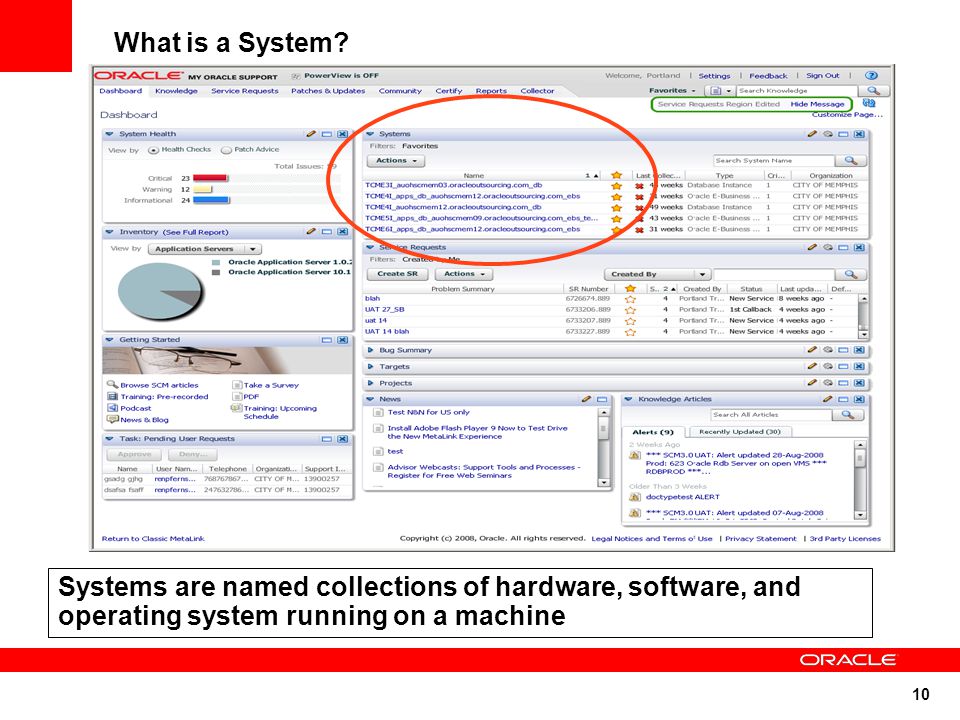Click the Service Requests search magnifier icon
Image resolution: width=960 pixels, height=720 pixels.
click(x=850, y=274)
